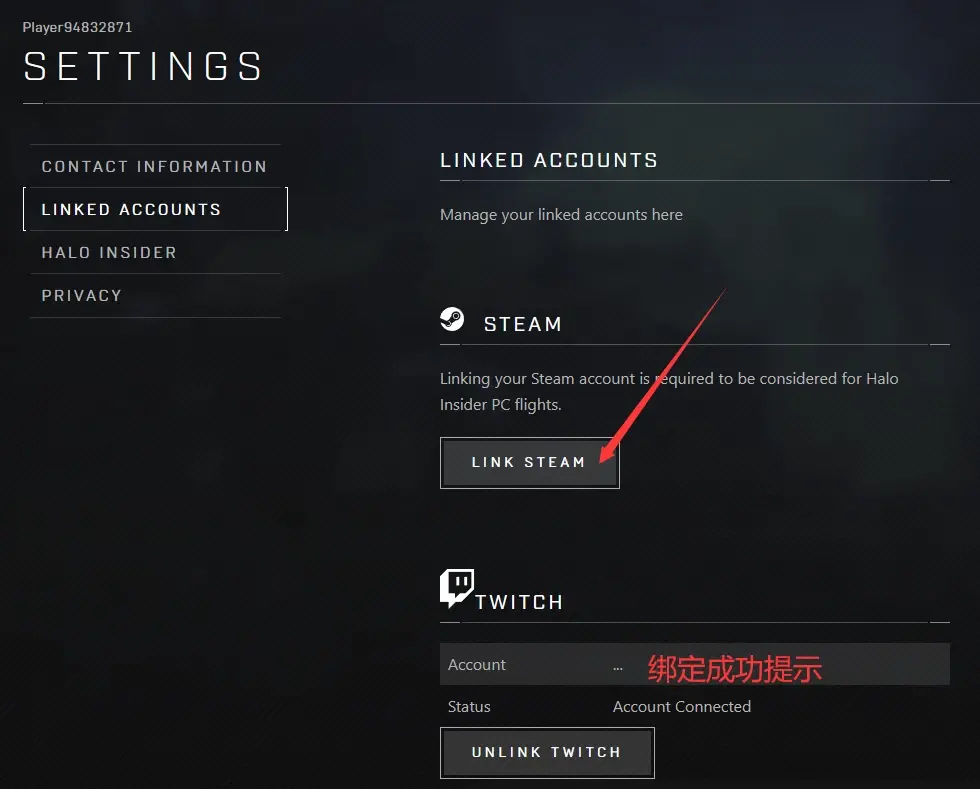Click the Linked Accounts section heading
980x789 pixels.
549,160
